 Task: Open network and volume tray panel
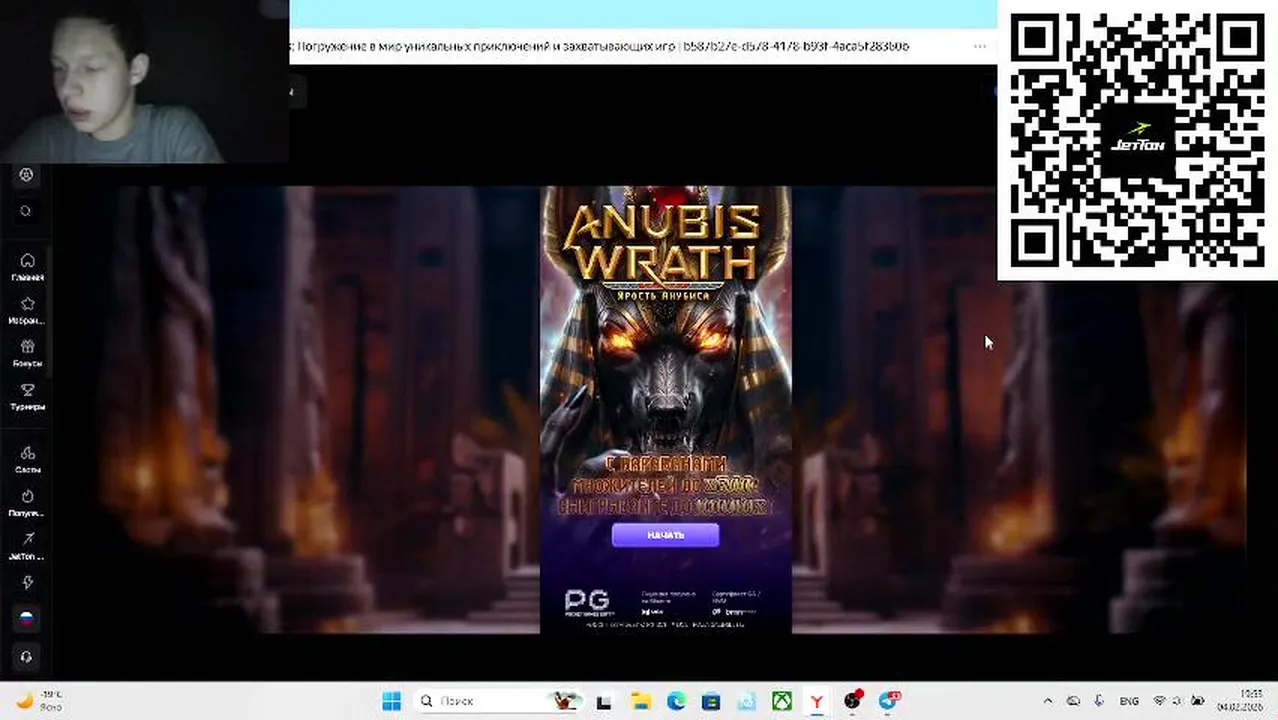tap(1179, 701)
